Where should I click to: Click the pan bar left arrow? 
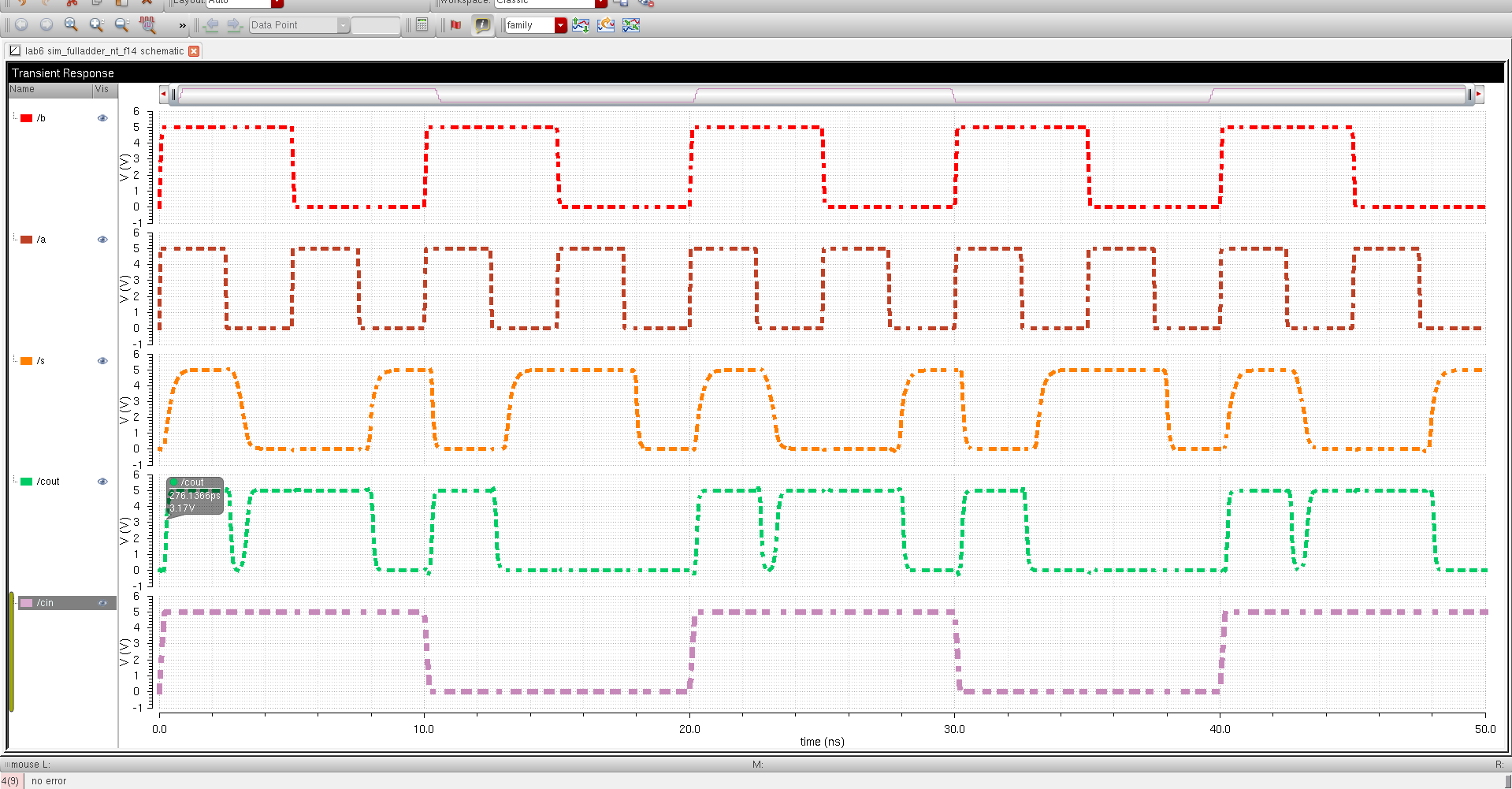[163, 94]
